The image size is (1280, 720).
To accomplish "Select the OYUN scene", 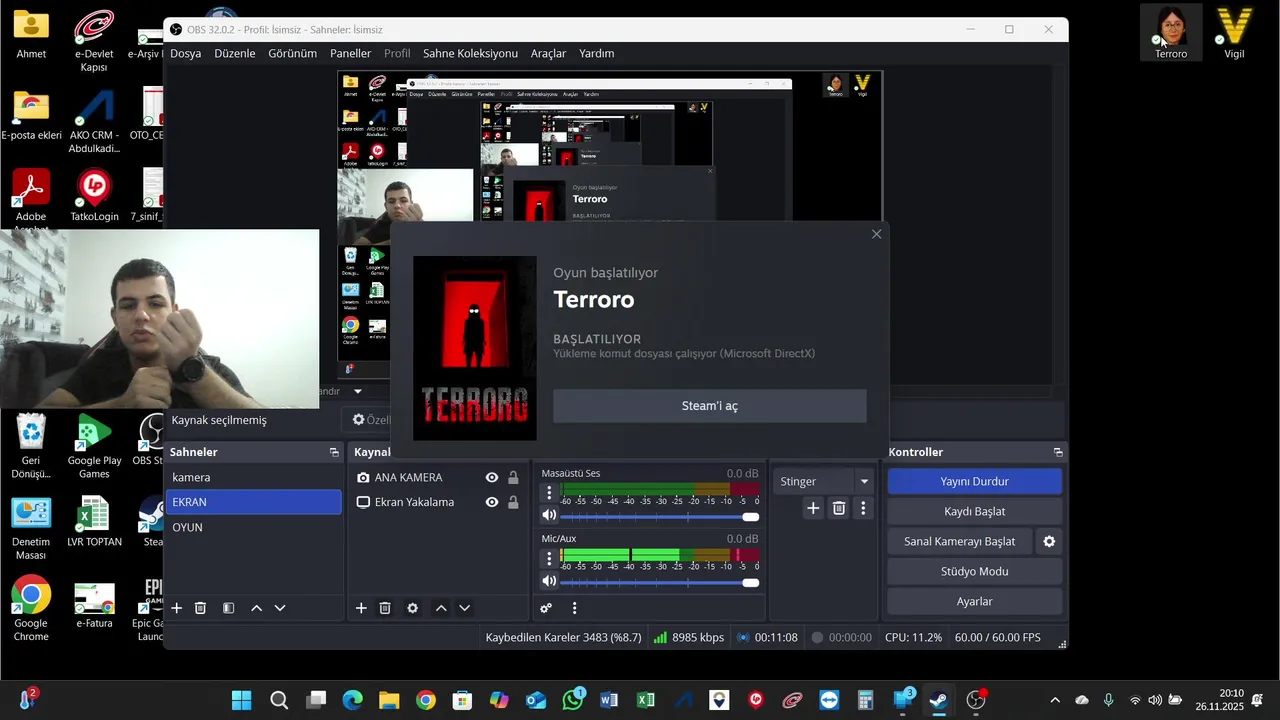I will point(253,527).
